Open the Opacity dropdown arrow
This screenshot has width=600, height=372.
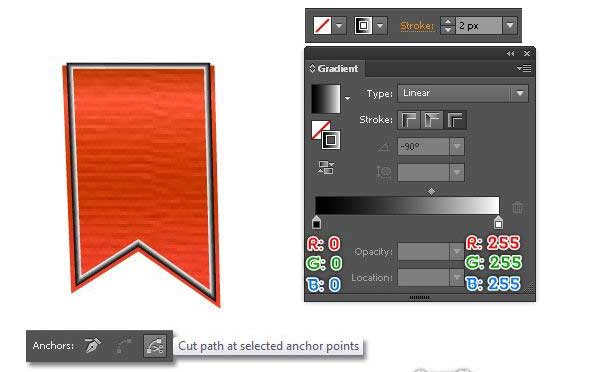[x=457, y=252]
